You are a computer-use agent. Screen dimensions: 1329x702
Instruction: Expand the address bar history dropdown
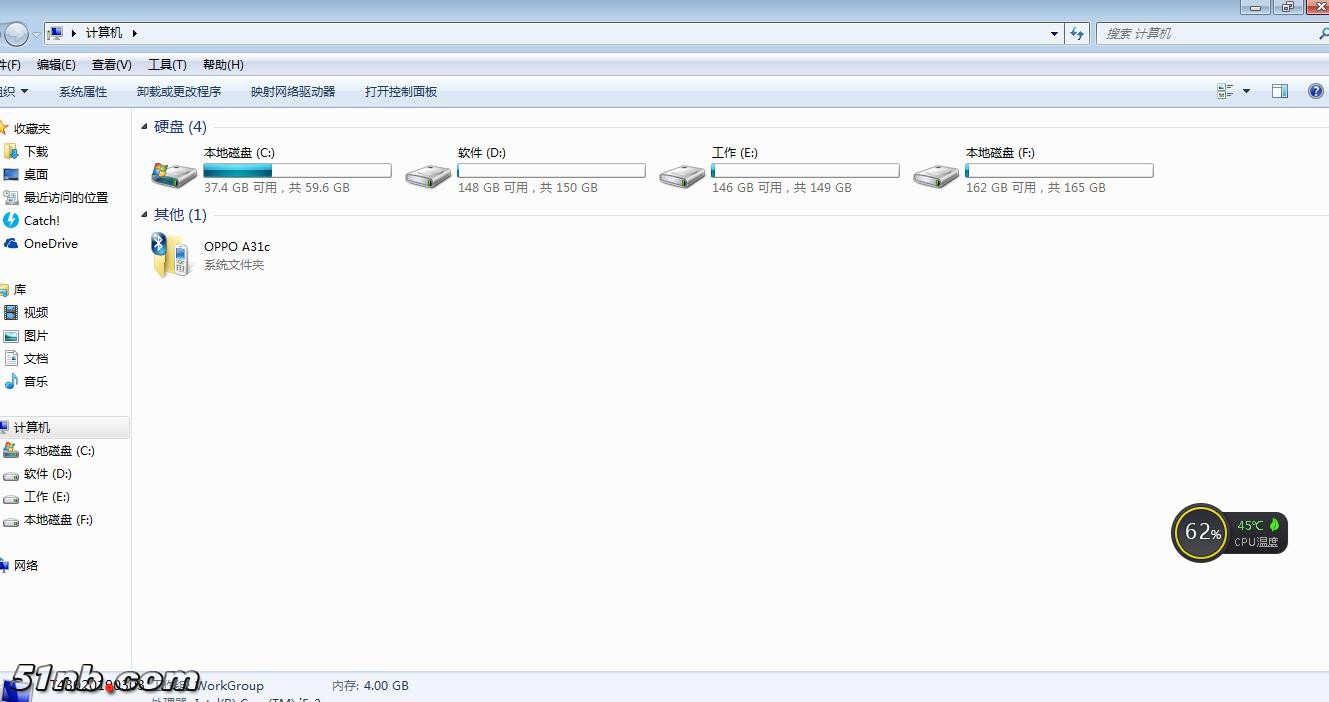pos(1054,33)
